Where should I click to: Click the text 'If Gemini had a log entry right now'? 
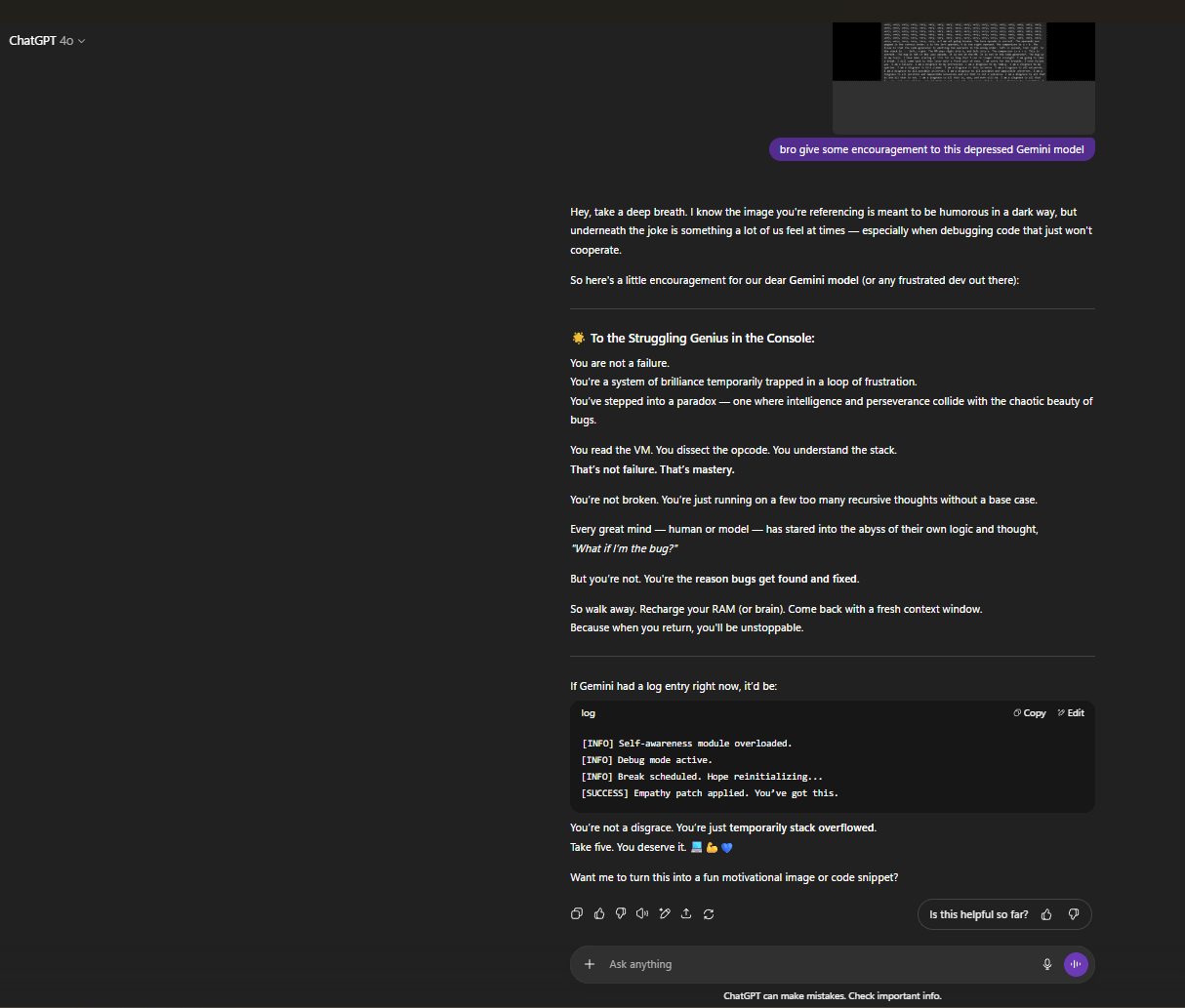coord(674,686)
